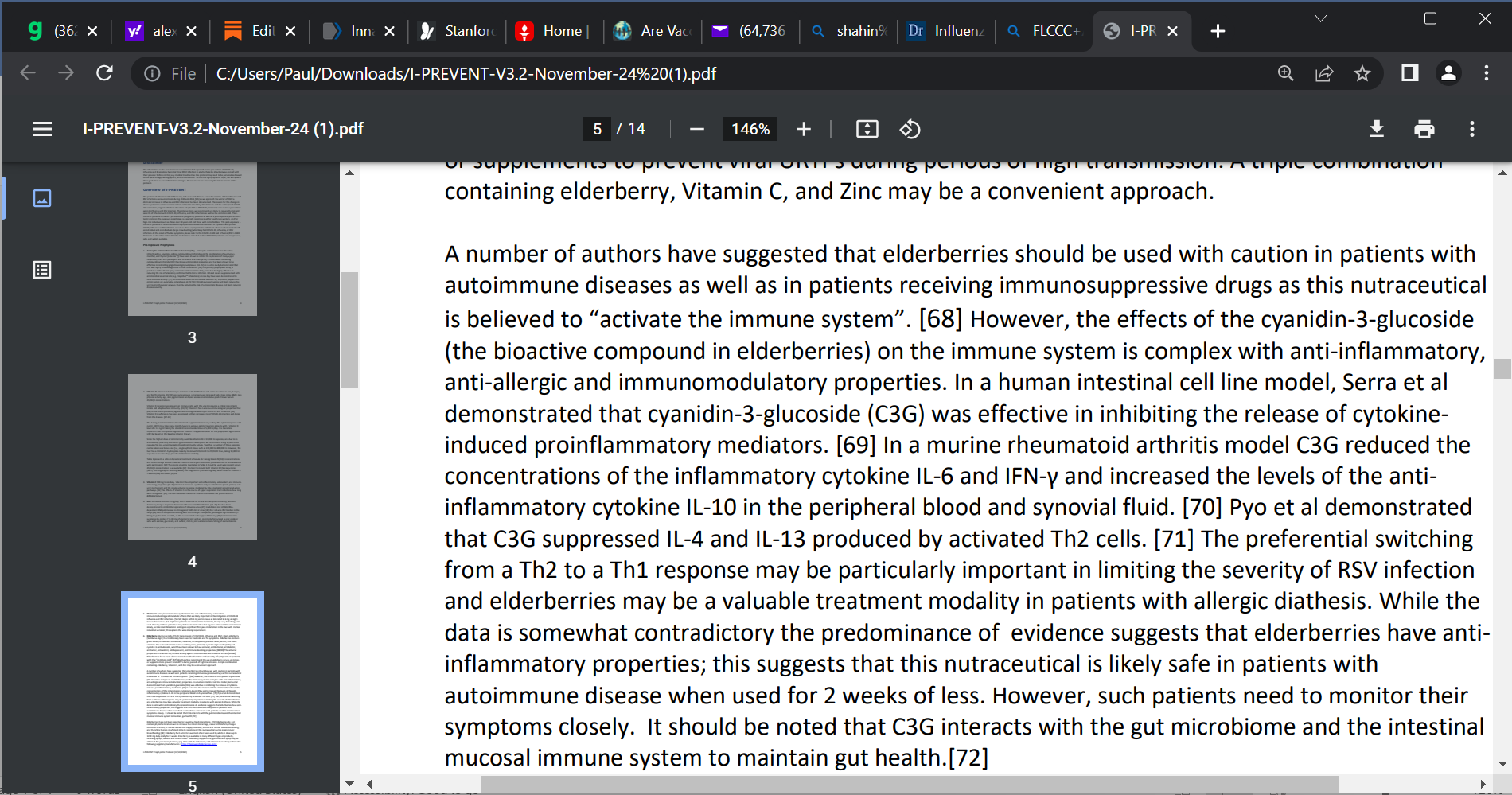1512x795 pixels.
Task: Reload the current page
Action: click(104, 73)
